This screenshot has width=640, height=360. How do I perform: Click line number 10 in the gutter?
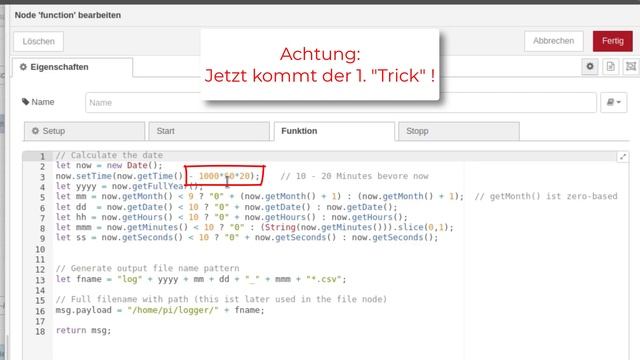click(x=40, y=249)
